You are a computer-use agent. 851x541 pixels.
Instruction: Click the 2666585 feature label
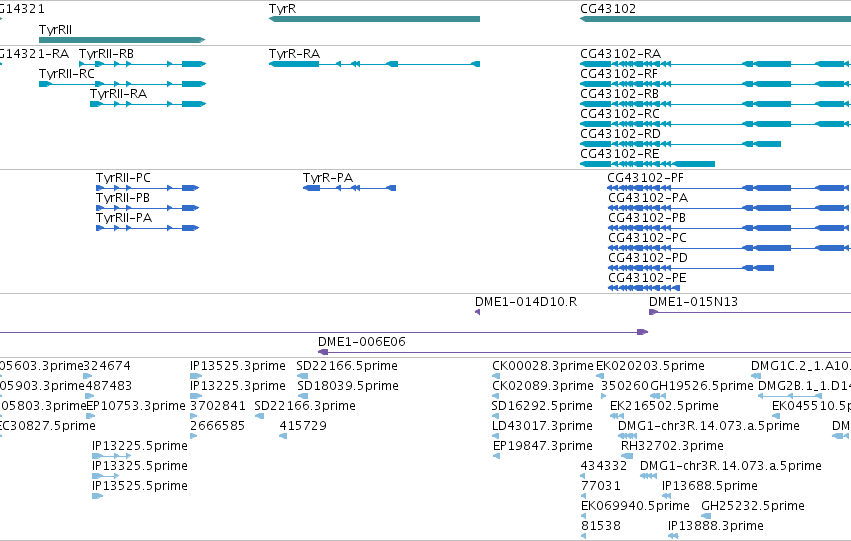tap(217, 427)
